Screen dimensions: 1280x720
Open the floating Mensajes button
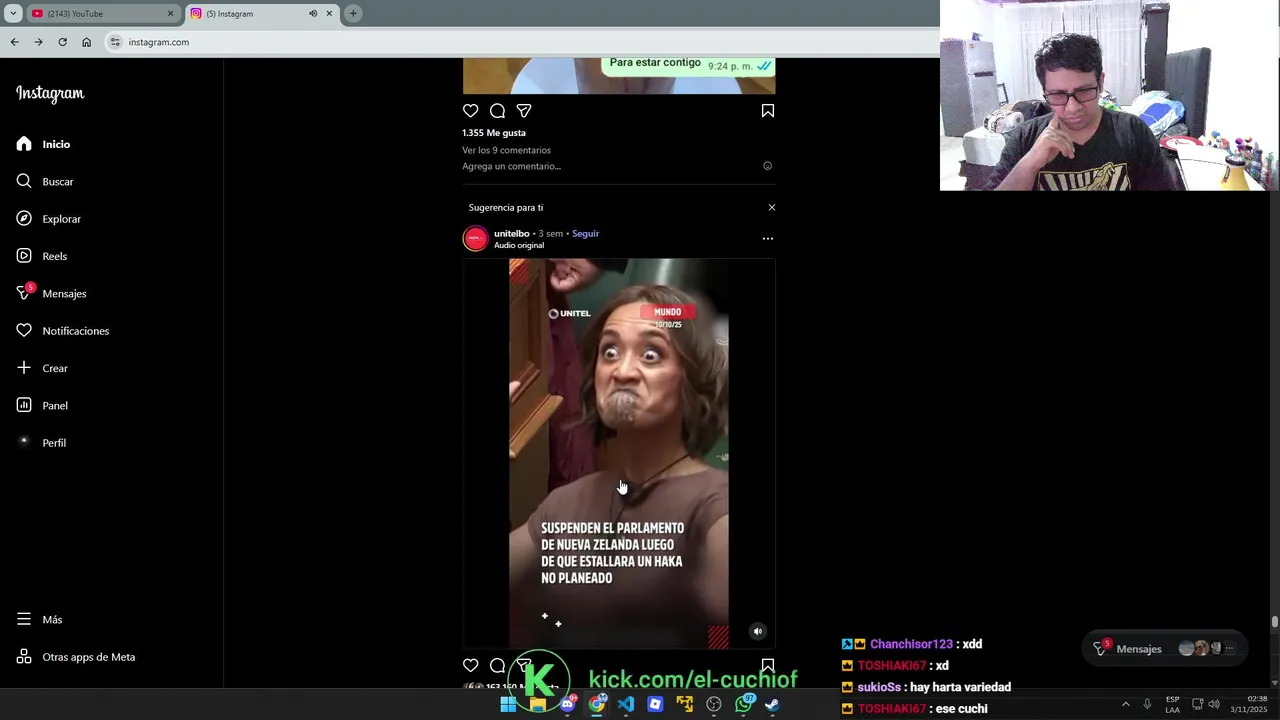[1165, 649]
